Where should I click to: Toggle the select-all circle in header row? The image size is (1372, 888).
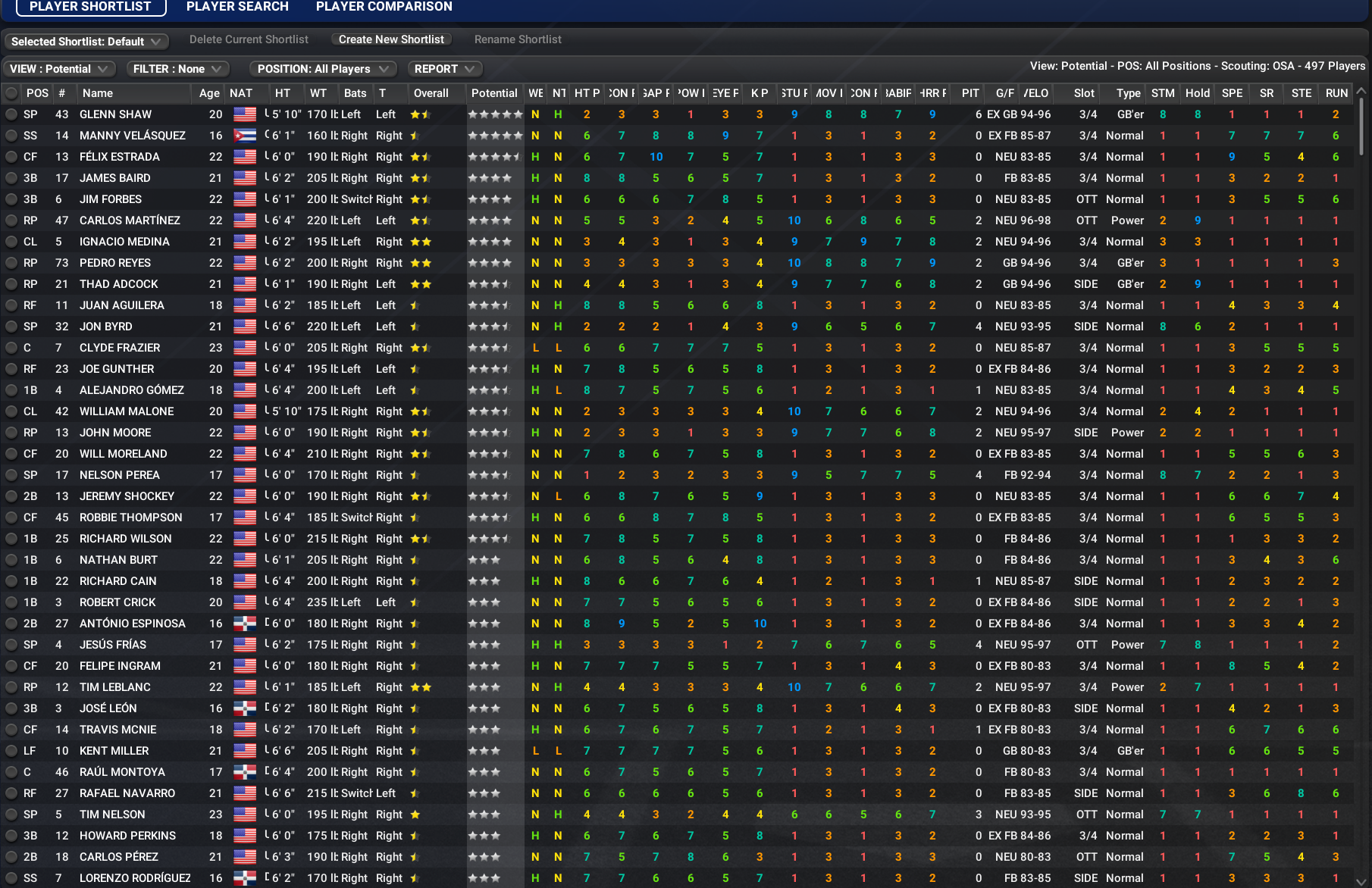tap(11, 93)
